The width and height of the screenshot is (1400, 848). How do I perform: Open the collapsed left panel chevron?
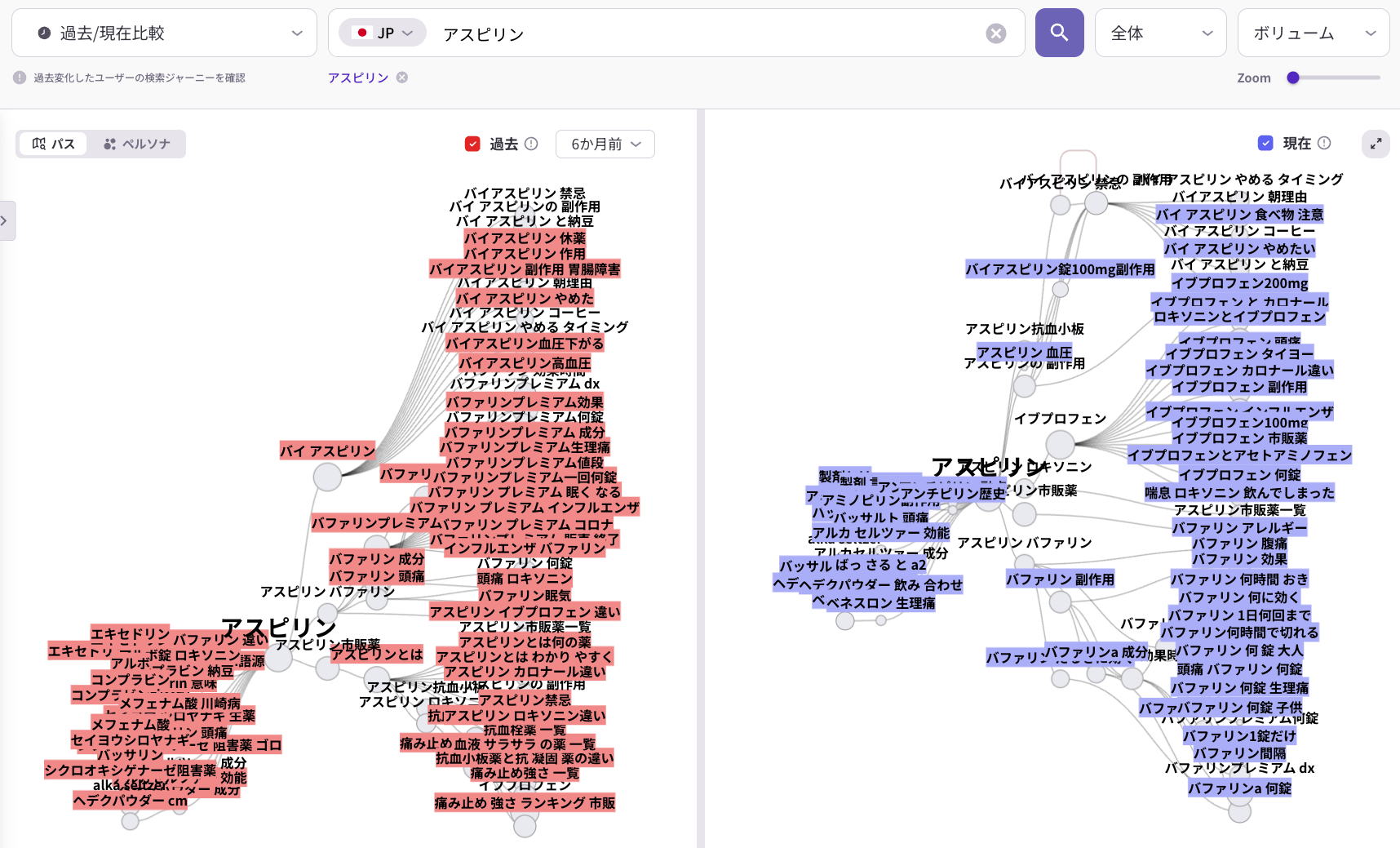[6, 220]
